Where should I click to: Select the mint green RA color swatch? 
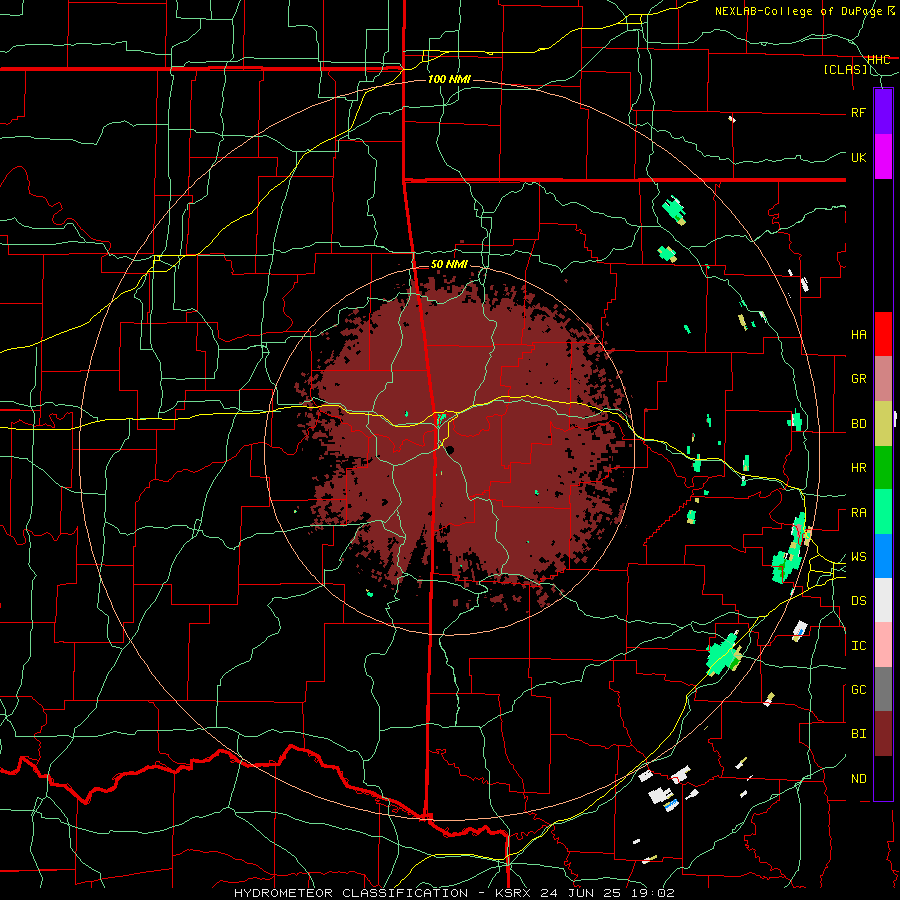click(883, 512)
